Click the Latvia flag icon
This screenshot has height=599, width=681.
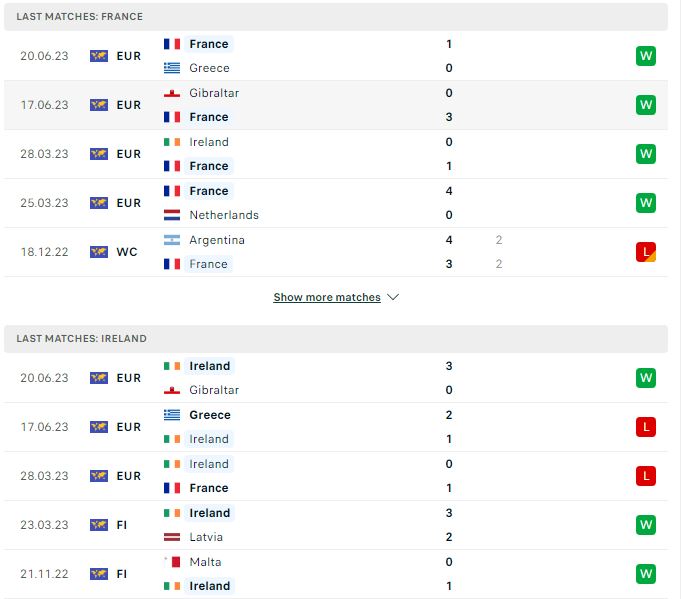click(172, 537)
